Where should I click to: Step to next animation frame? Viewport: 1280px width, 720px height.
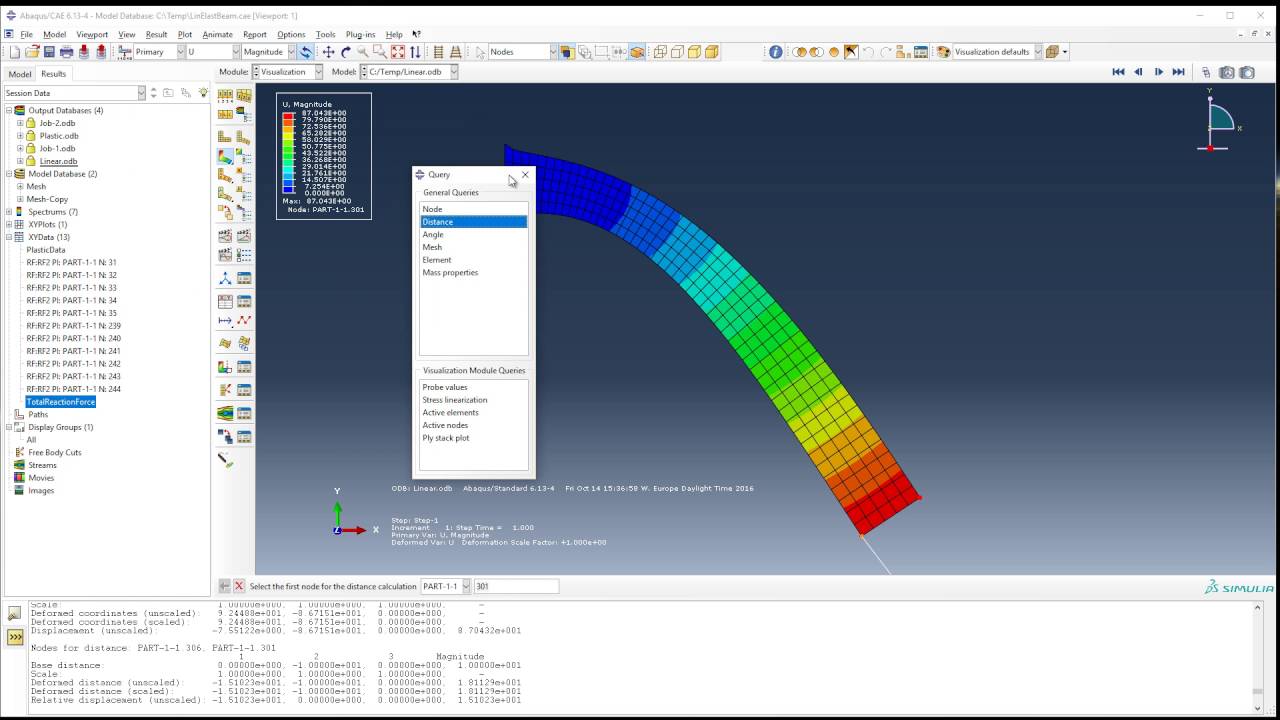1158,72
